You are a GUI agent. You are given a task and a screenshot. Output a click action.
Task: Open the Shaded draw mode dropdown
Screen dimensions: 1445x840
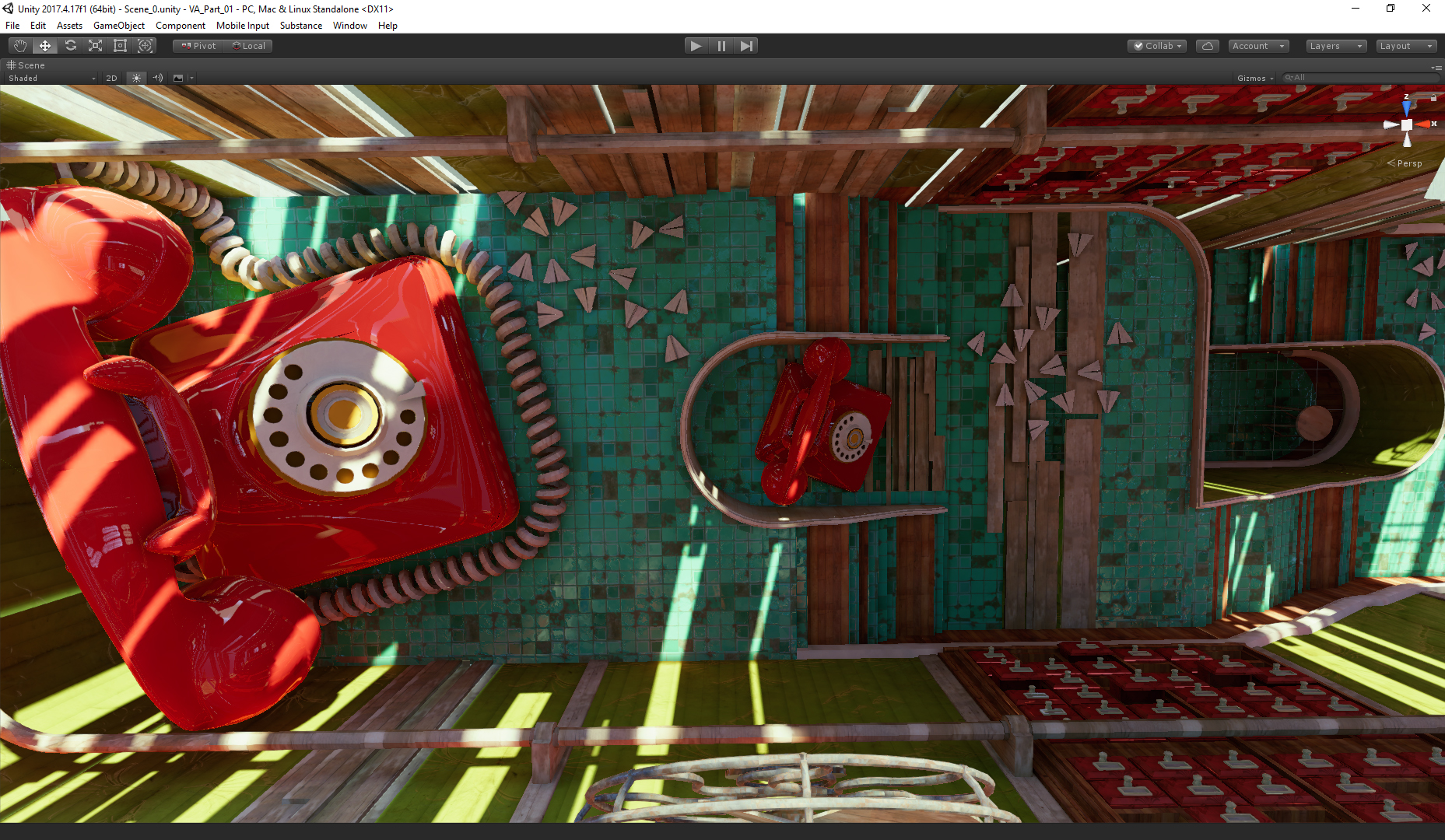click(51, 78)
